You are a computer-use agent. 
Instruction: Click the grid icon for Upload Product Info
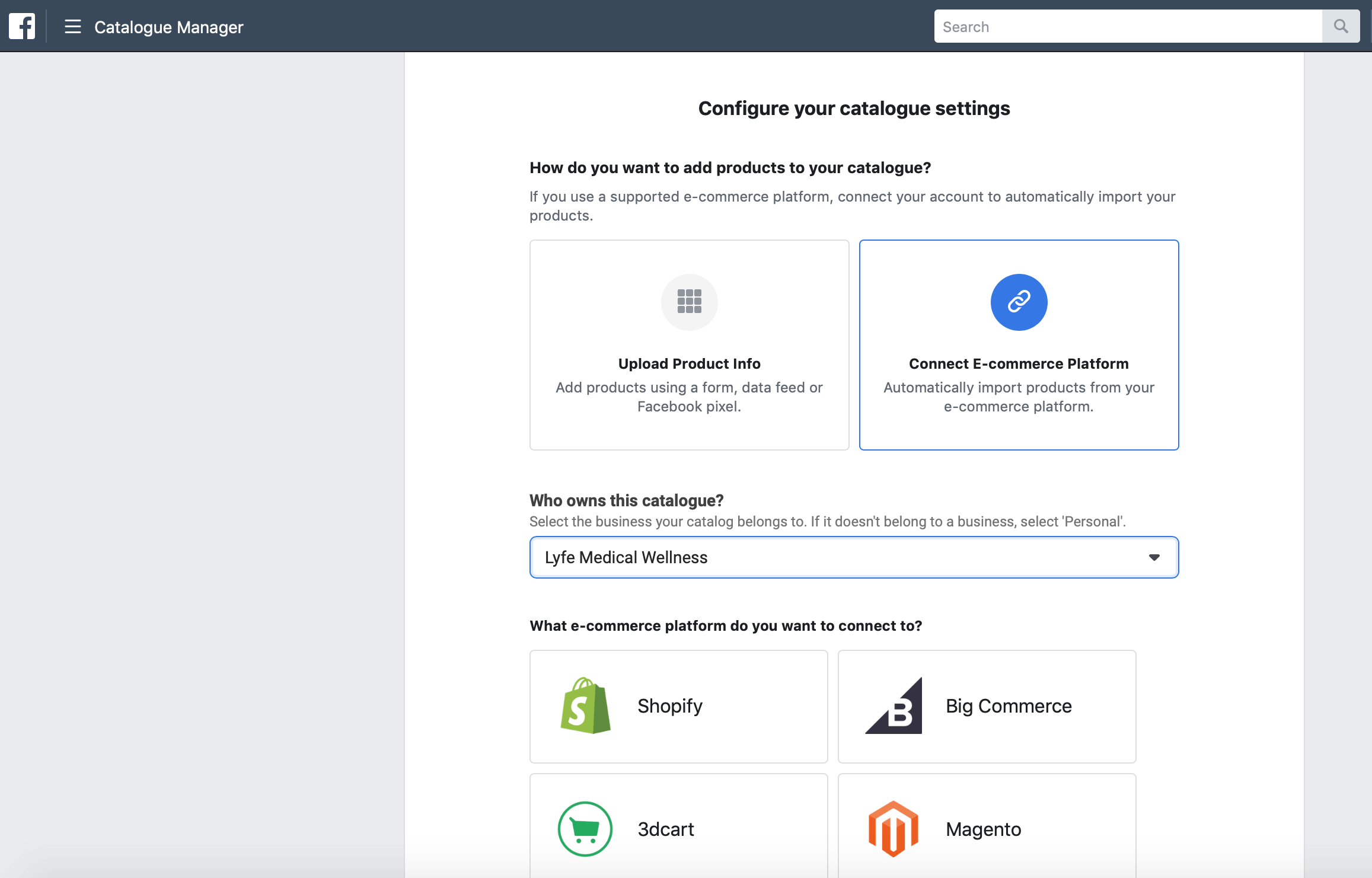point(689,302)
